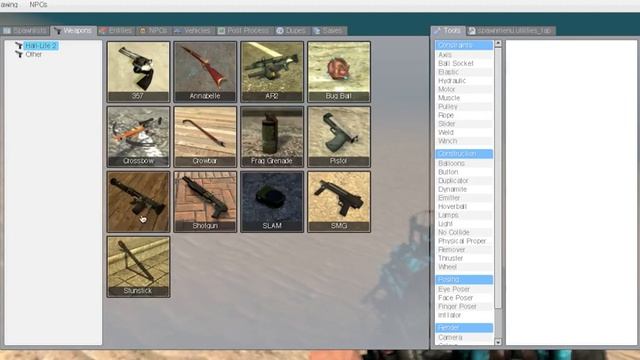
Task: Spawn the Shotgun weapon
Action: point(205,202)
